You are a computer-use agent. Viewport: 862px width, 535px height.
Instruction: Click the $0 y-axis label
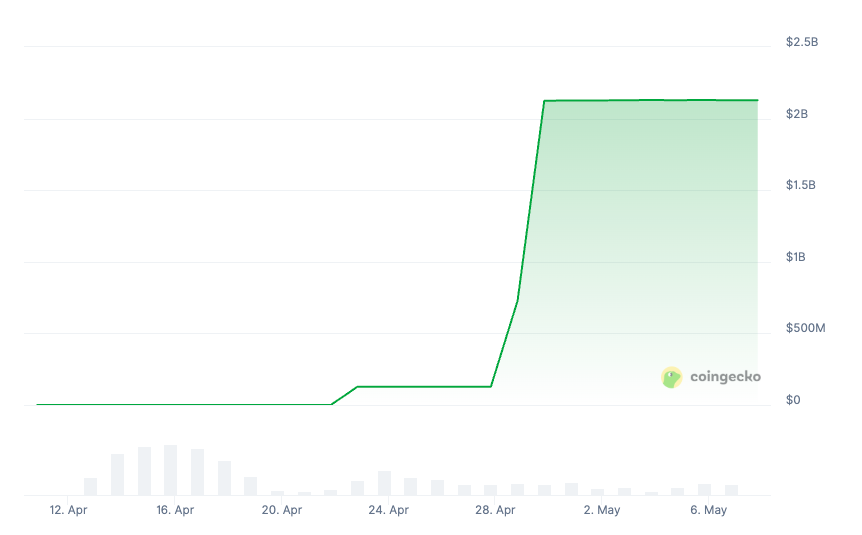[x=793, y=401]
